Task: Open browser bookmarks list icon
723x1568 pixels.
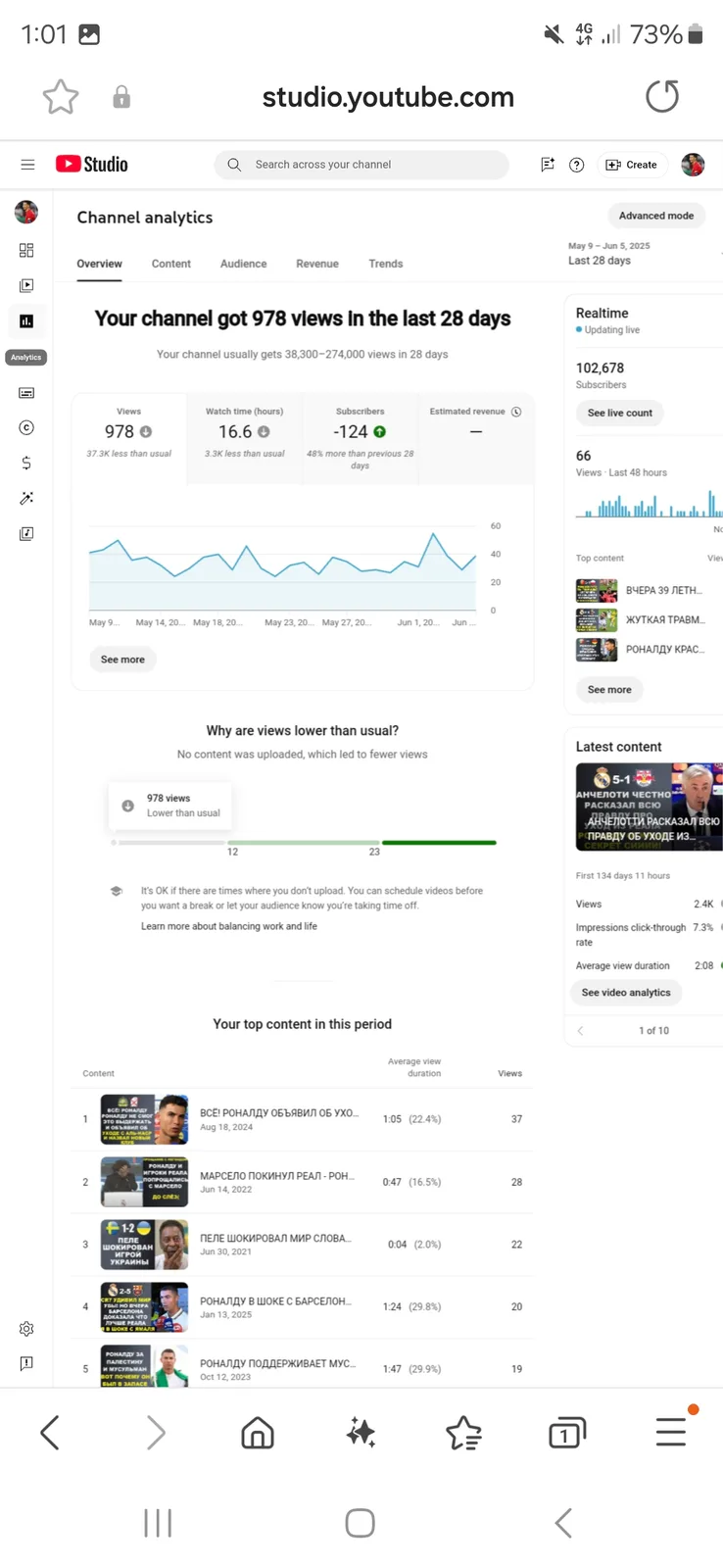Action: tap(463, 1433)
